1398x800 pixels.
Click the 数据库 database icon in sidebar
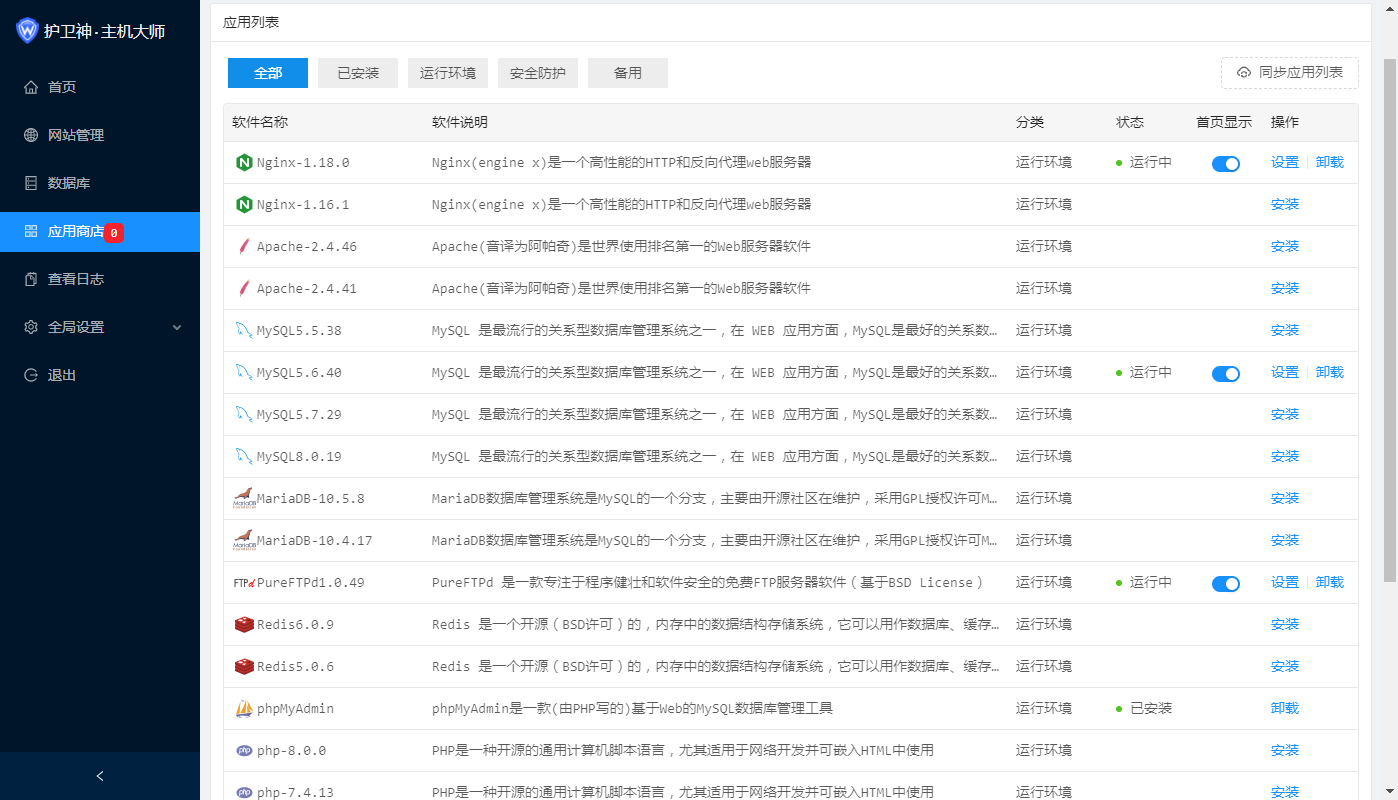click(31, 183)
